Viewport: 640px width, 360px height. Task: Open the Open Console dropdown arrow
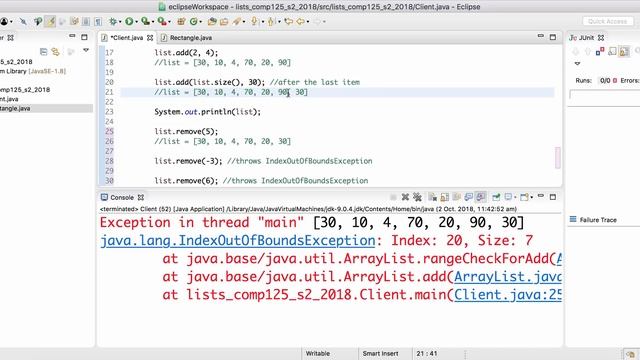(531, 198)
